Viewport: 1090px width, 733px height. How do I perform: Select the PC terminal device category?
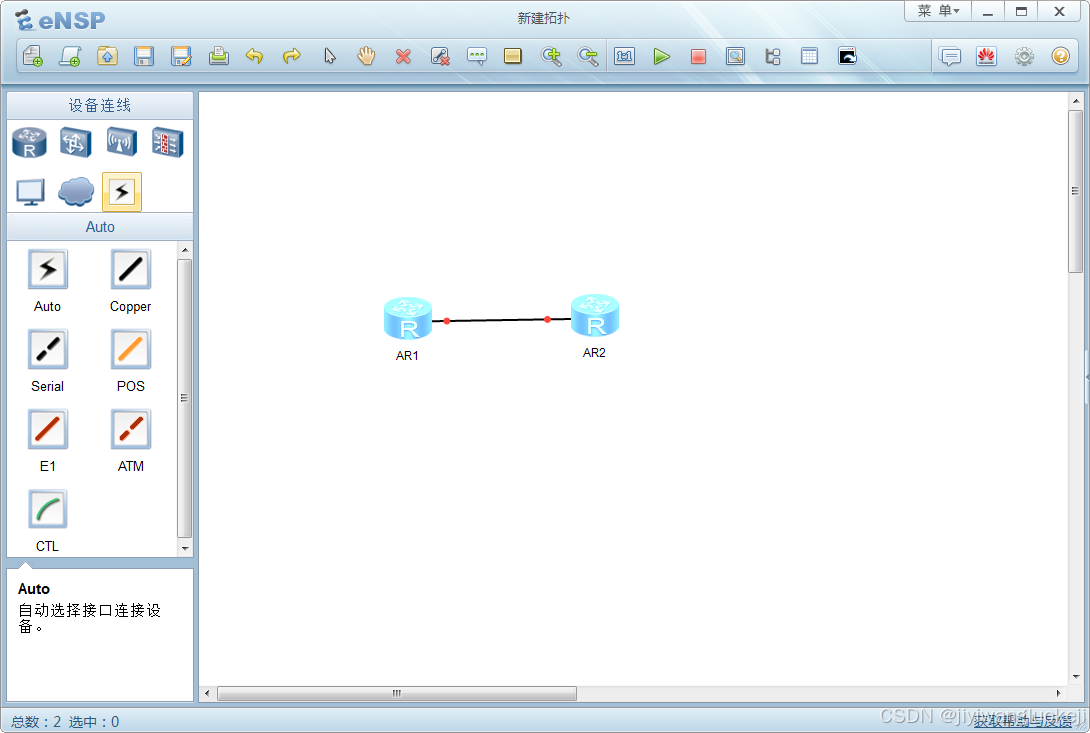click(30, 192)
